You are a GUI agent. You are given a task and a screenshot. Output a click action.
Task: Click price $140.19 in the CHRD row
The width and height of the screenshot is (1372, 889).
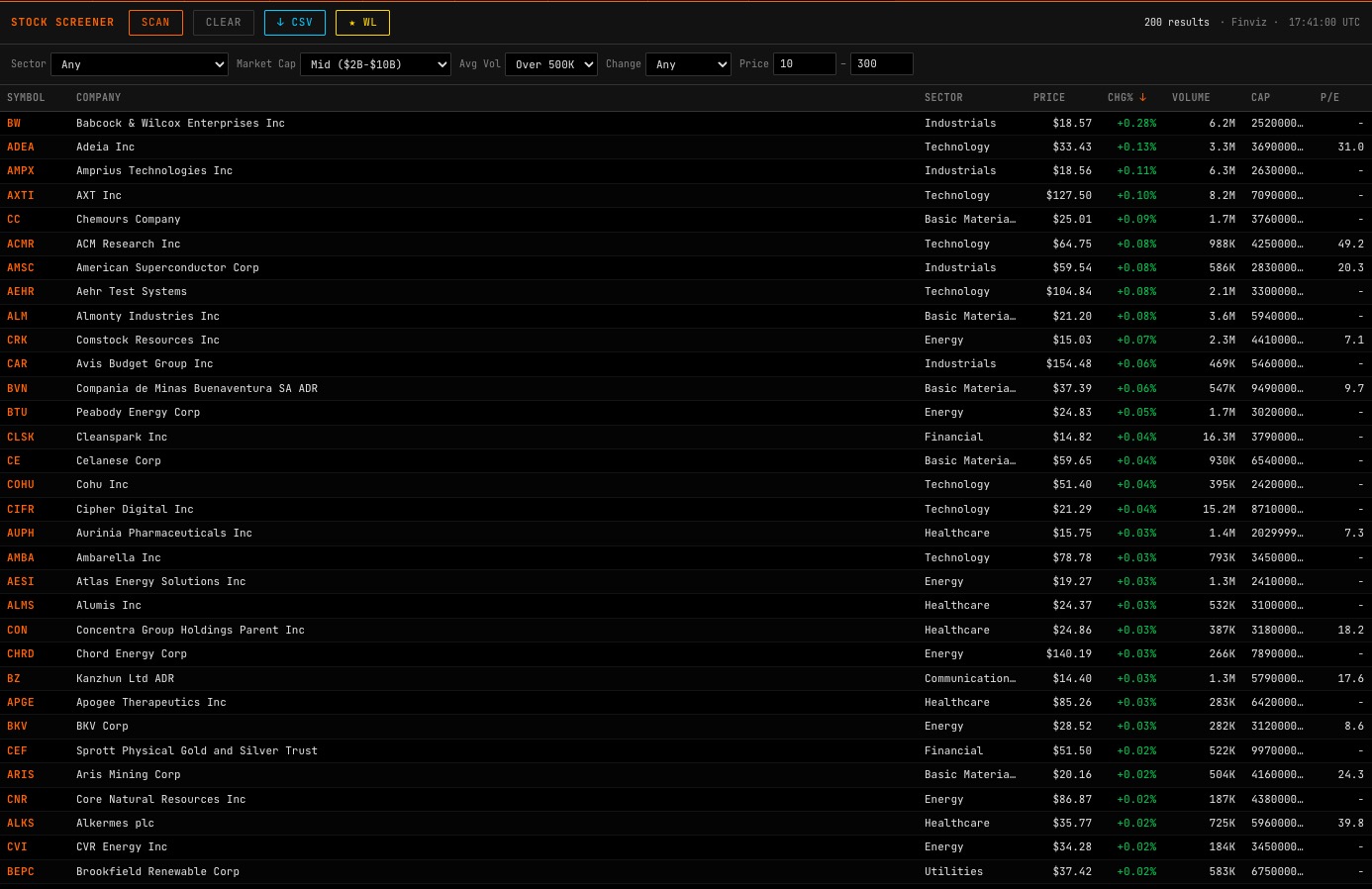(x=1069, y=654)
